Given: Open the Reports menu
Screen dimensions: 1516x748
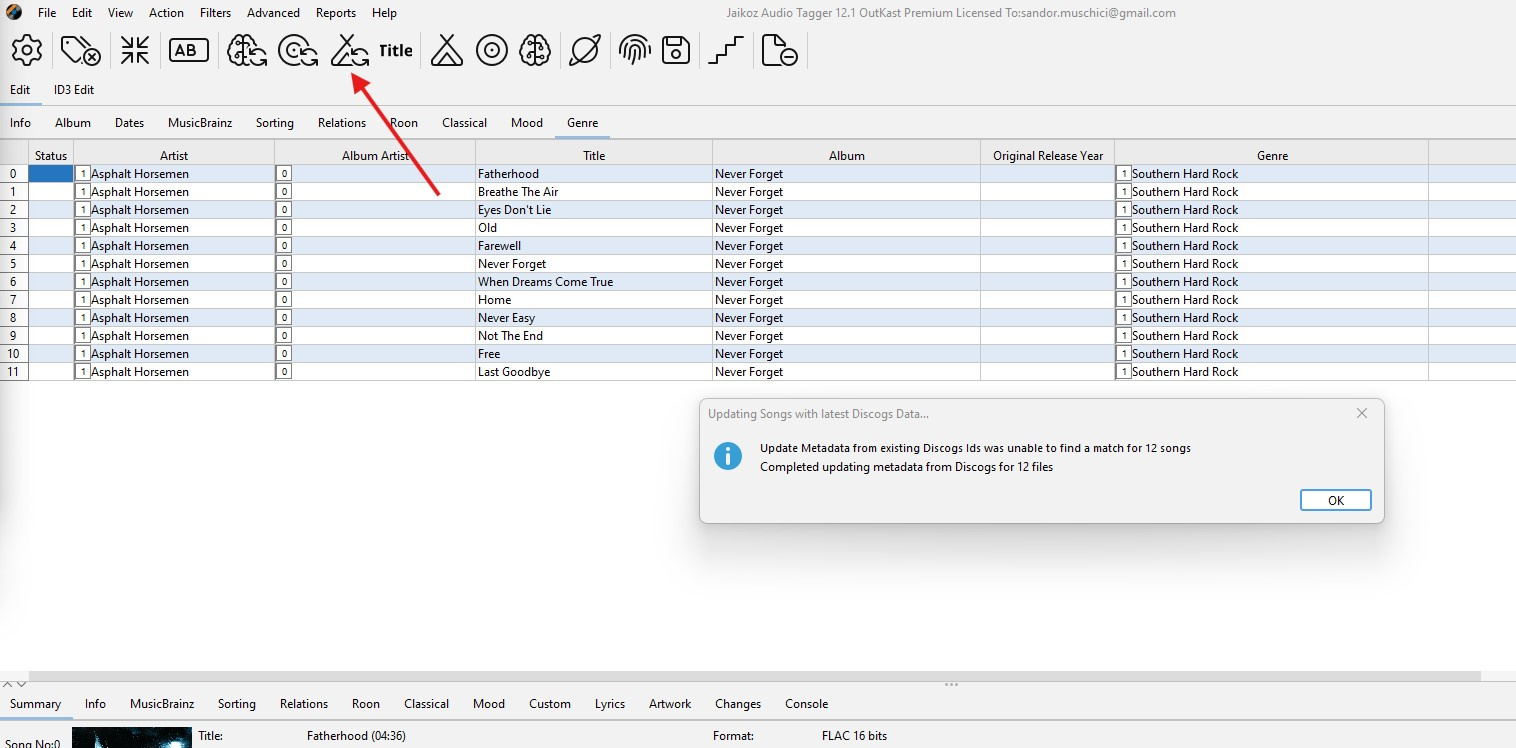Looking at the screenshot, I should coord(336,13).
